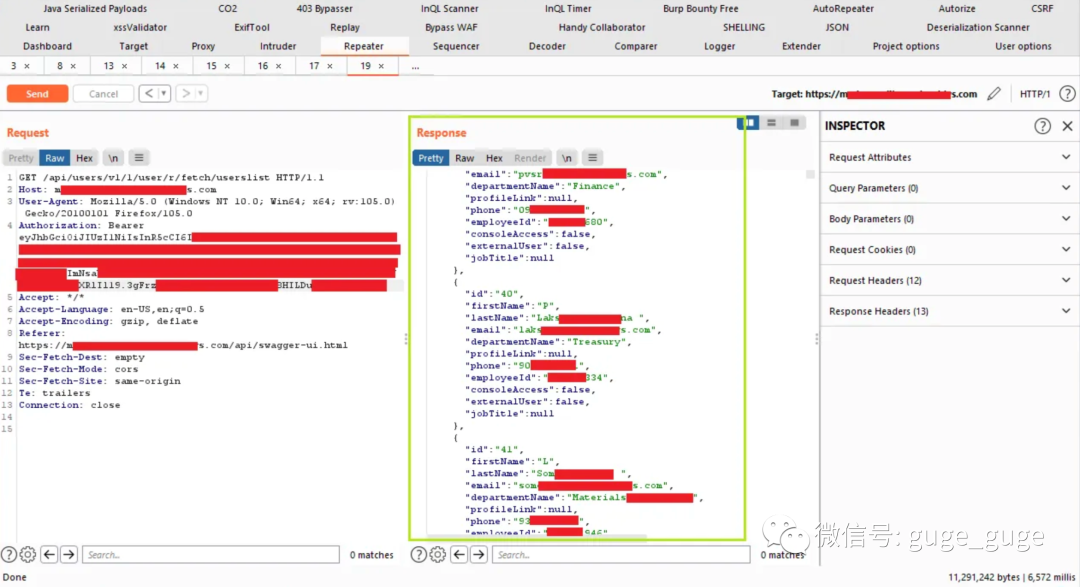Open the Dashboard tab
Image resolution: width=1080 pixels, height=587 pixels.
48,46
